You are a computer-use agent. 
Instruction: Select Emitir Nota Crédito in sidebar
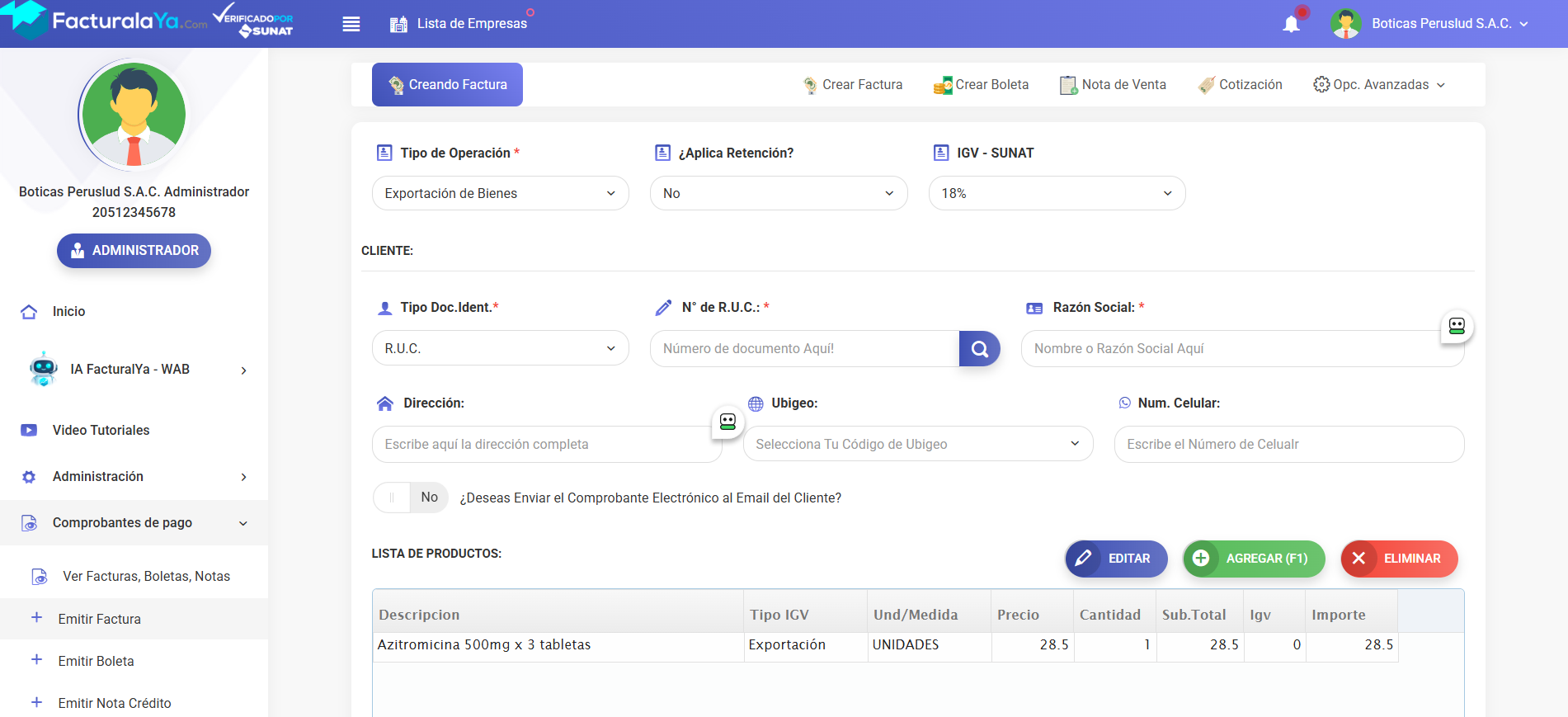click(115, 704)
